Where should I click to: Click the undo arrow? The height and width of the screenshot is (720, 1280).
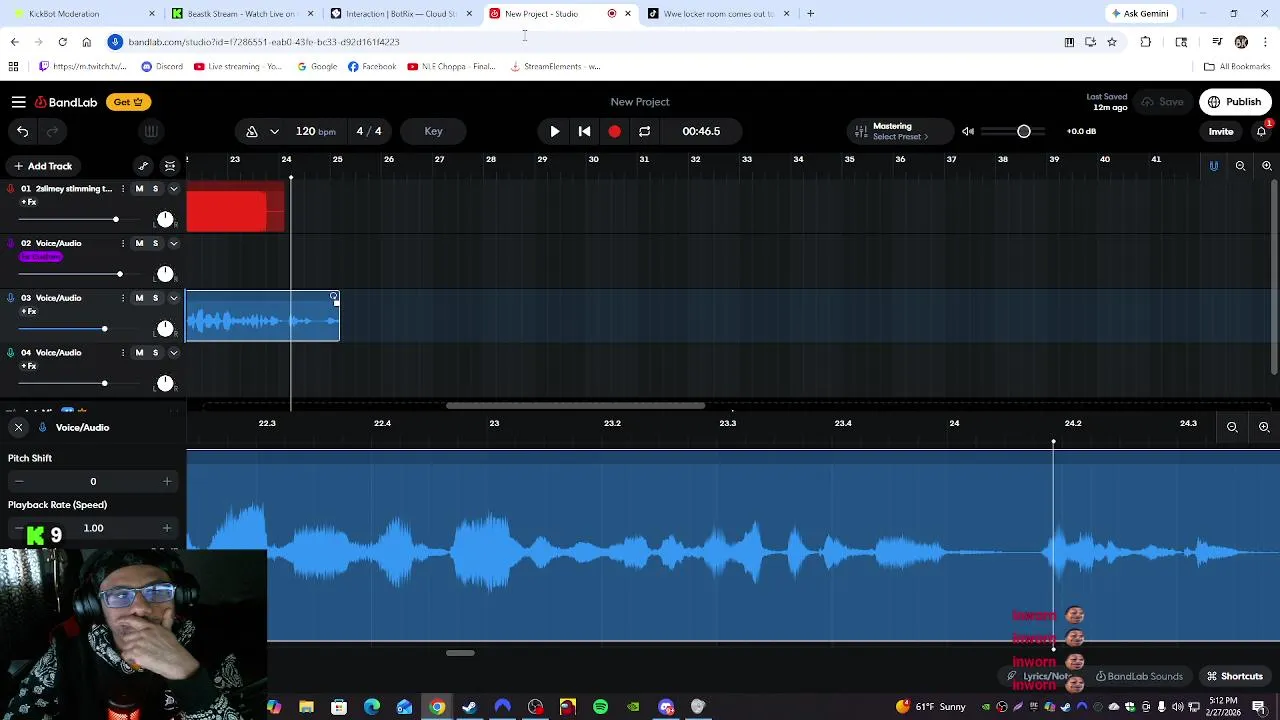pos(22,131)
